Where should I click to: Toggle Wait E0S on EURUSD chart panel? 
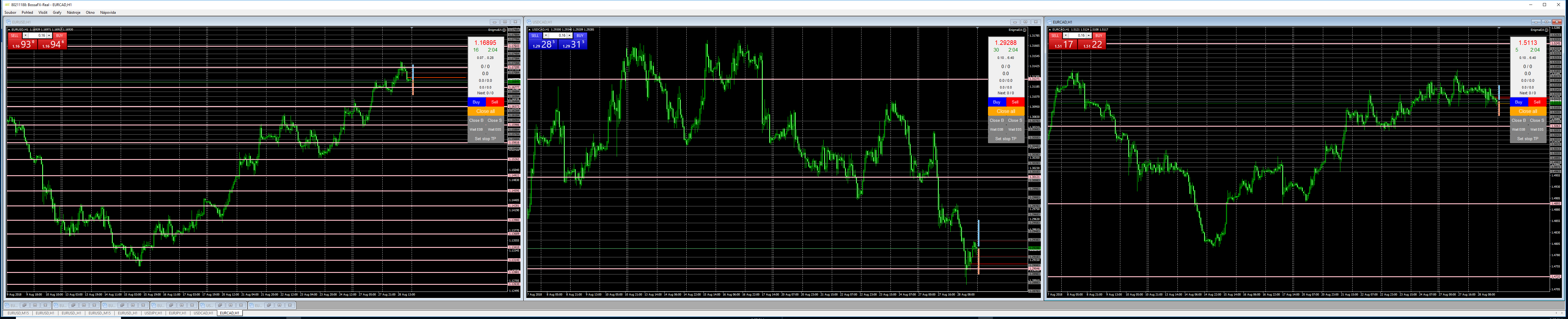495,129
